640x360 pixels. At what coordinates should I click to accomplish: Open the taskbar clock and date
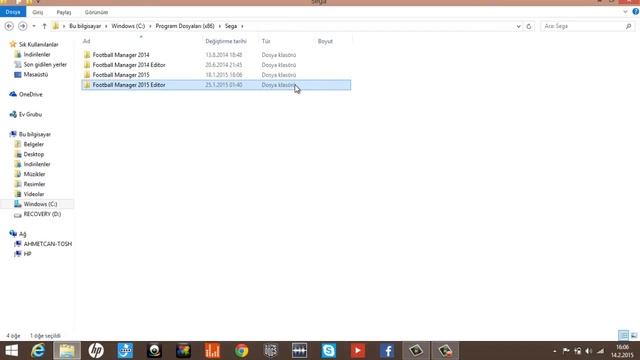622,351
